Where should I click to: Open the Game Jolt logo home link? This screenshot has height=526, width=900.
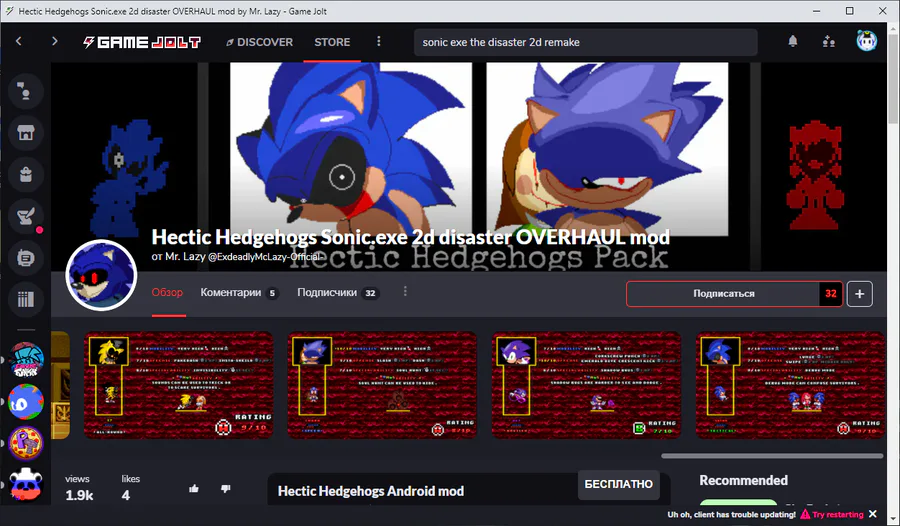pos(142,42)
